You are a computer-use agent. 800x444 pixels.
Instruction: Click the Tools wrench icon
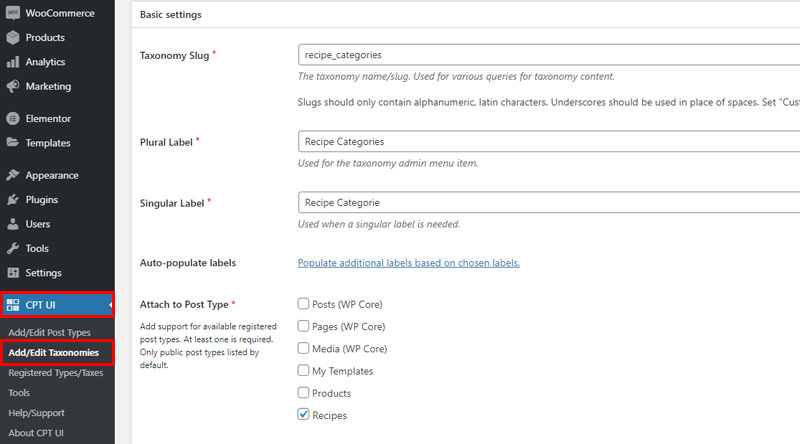13,249
